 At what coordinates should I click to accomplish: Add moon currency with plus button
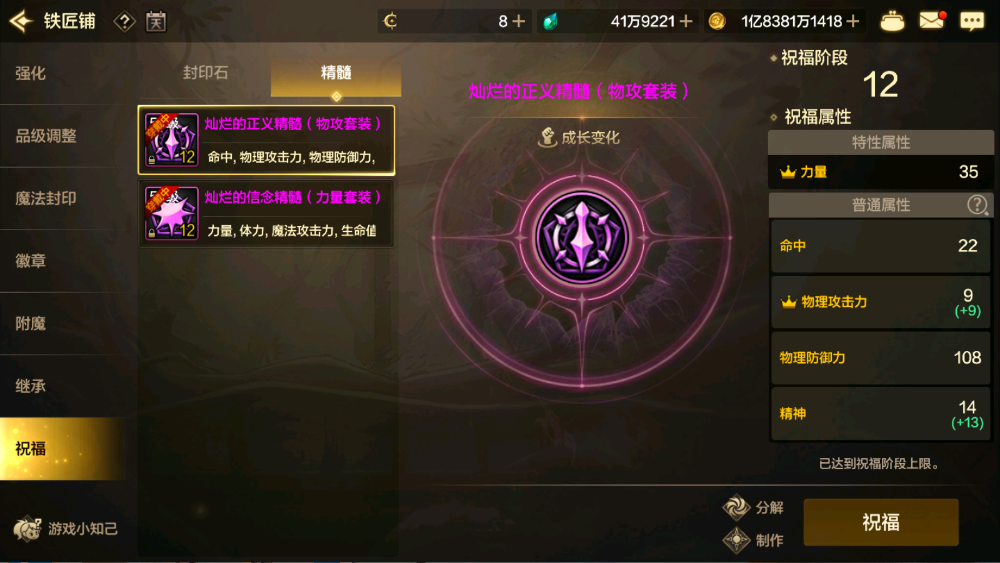(519, 22)
